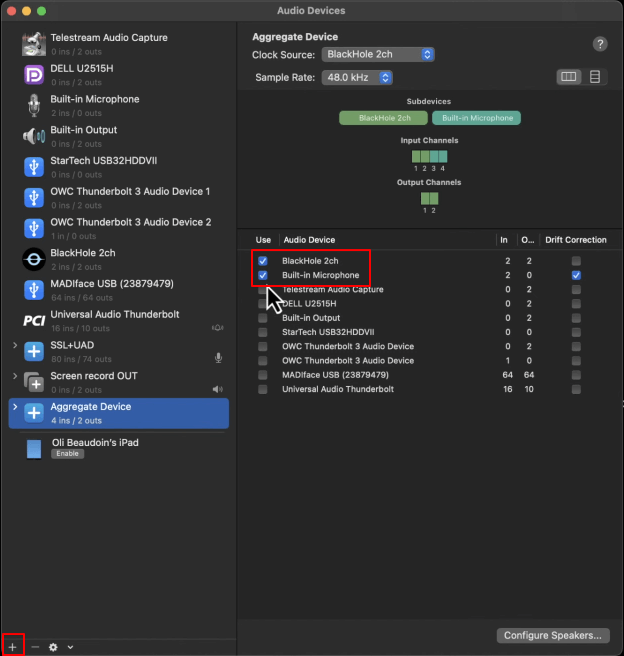Click the green BlackHole 2ch subdevice swatch
Screen dimensions: 624x656
point(384,118)
